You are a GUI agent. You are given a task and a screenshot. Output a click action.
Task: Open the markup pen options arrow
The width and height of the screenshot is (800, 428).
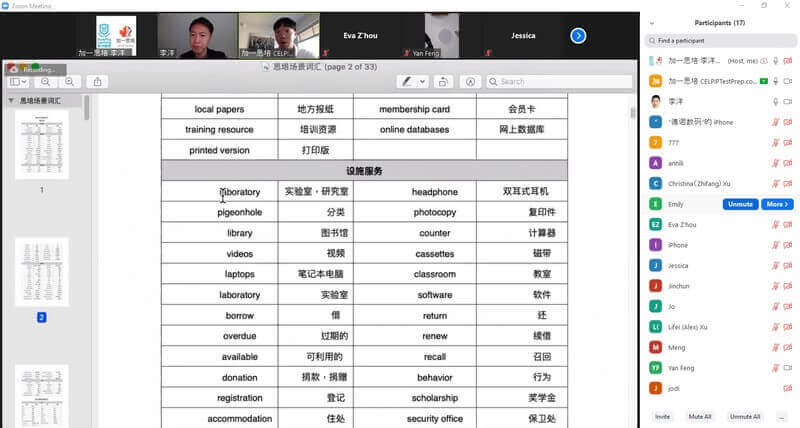[x=422, y=82]
